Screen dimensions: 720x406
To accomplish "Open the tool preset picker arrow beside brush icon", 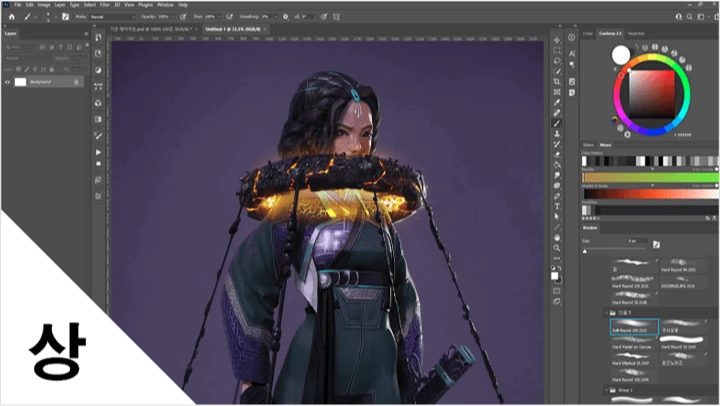I will pos(35,17).
